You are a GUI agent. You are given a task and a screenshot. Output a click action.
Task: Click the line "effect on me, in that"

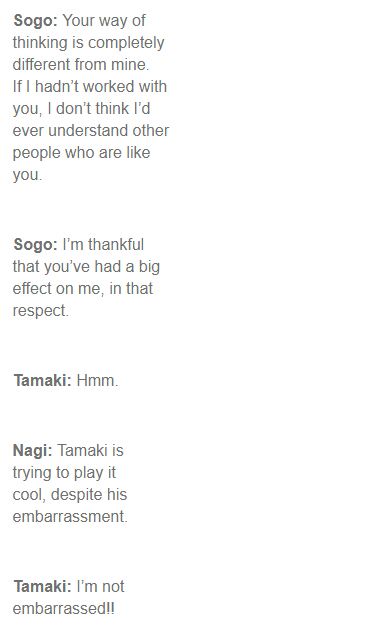(x=83, y=288)
